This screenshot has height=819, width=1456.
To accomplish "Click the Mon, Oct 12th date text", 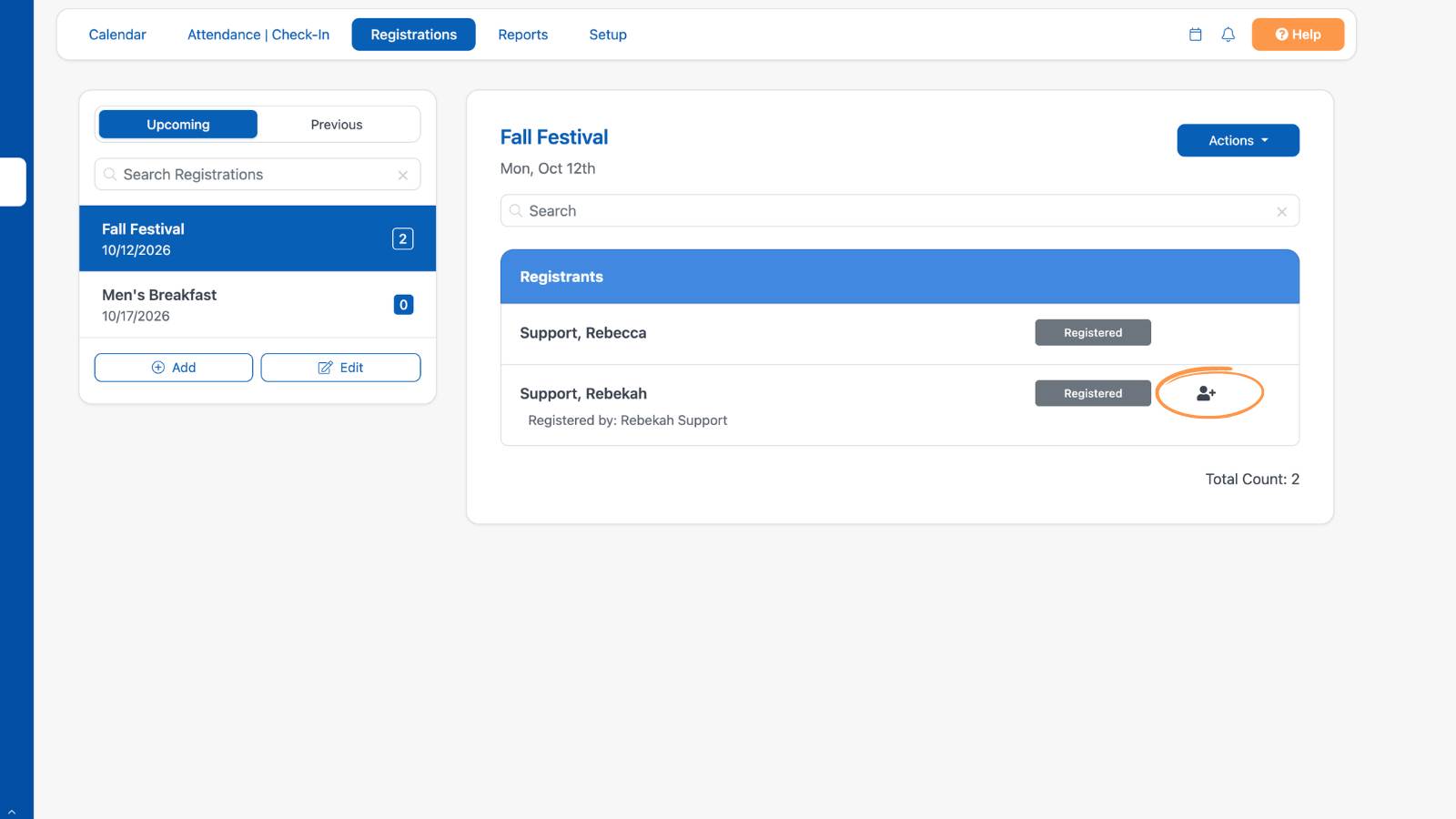I will point(548,168).
